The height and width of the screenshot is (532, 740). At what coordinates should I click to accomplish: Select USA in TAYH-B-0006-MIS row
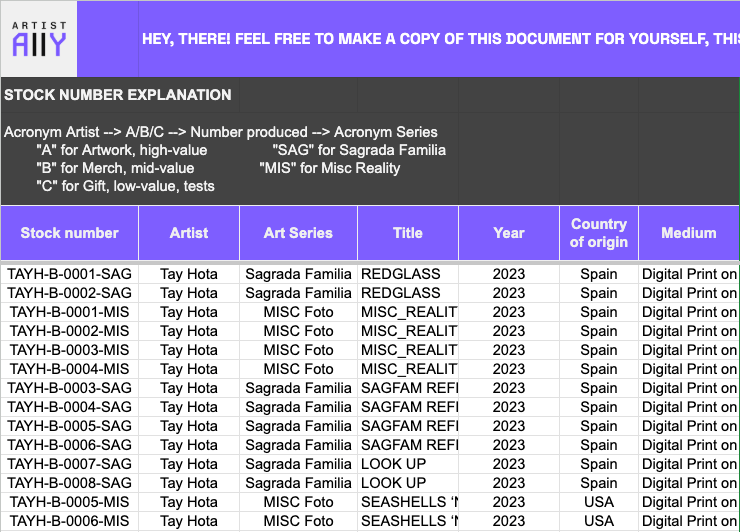[x=599, y=521]
